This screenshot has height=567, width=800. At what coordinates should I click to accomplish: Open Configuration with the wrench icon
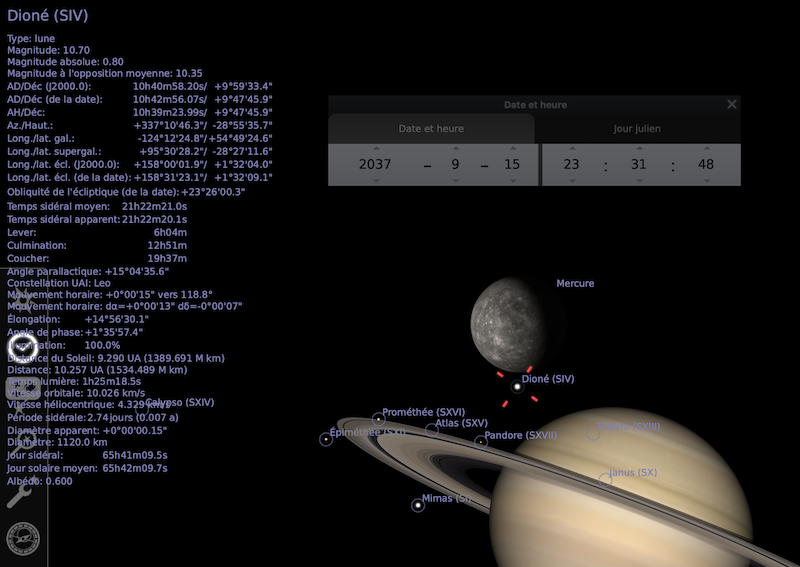[21, 492]
